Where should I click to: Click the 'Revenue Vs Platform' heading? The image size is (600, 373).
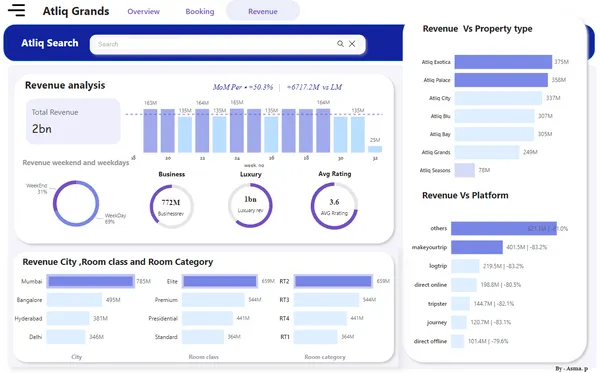465,195
